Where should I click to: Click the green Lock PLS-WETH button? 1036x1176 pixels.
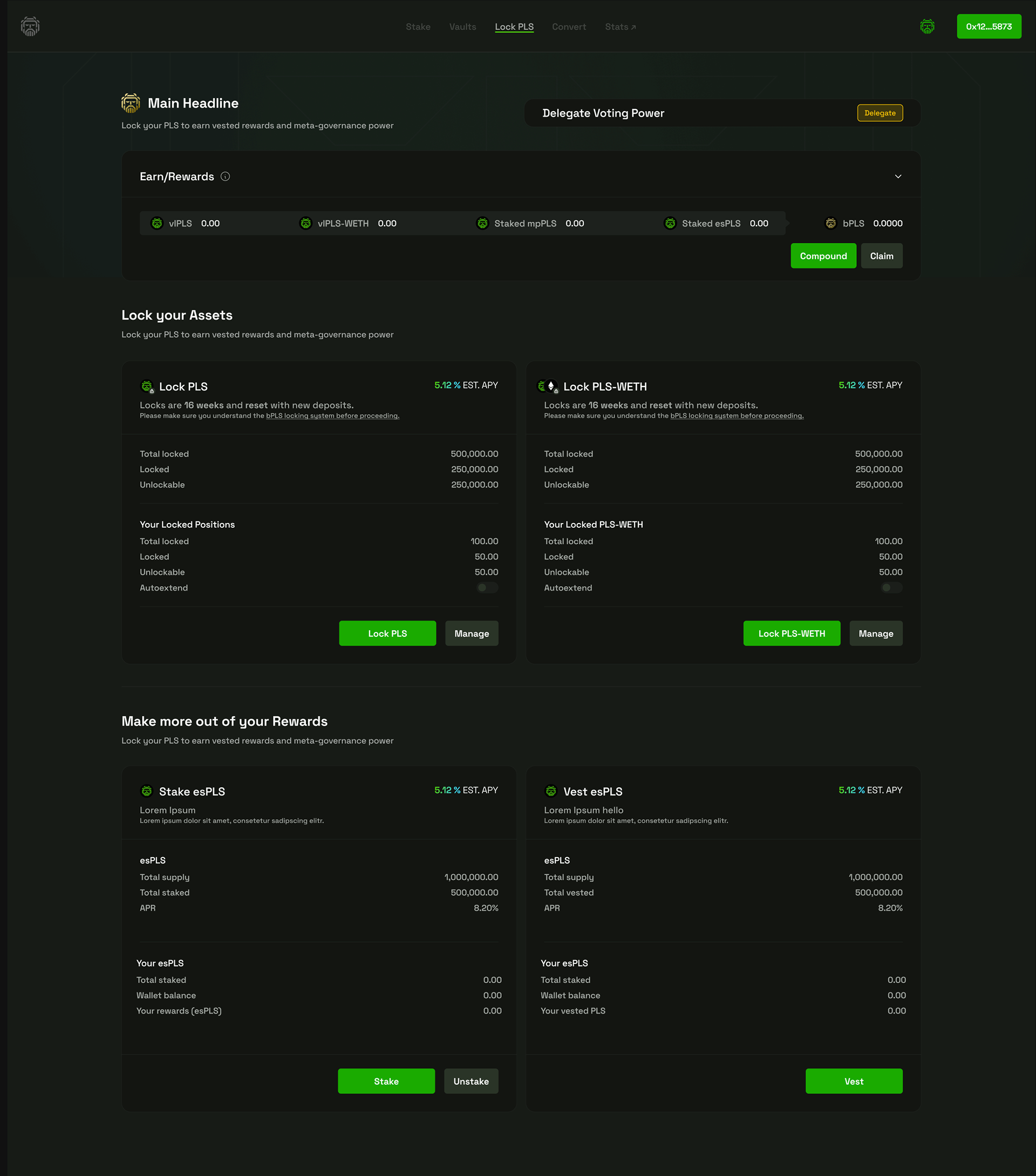[792, 634]
